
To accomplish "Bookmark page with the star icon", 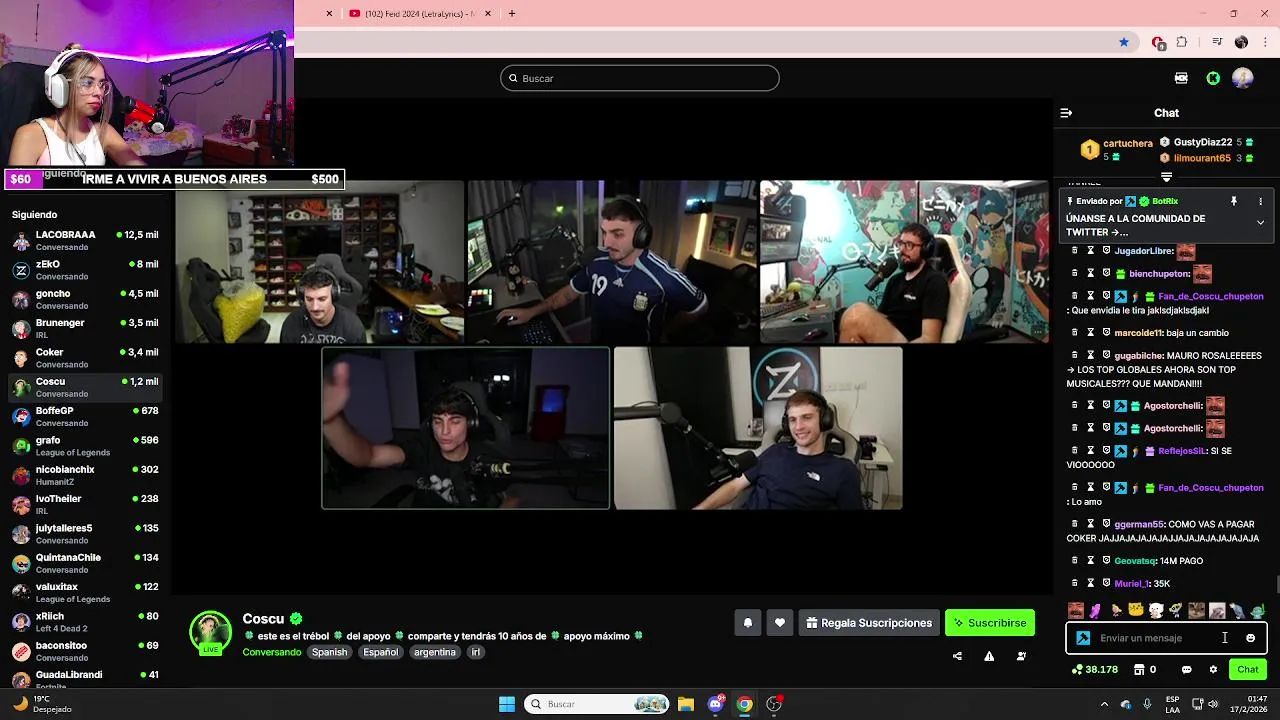I will (1124, 42).
